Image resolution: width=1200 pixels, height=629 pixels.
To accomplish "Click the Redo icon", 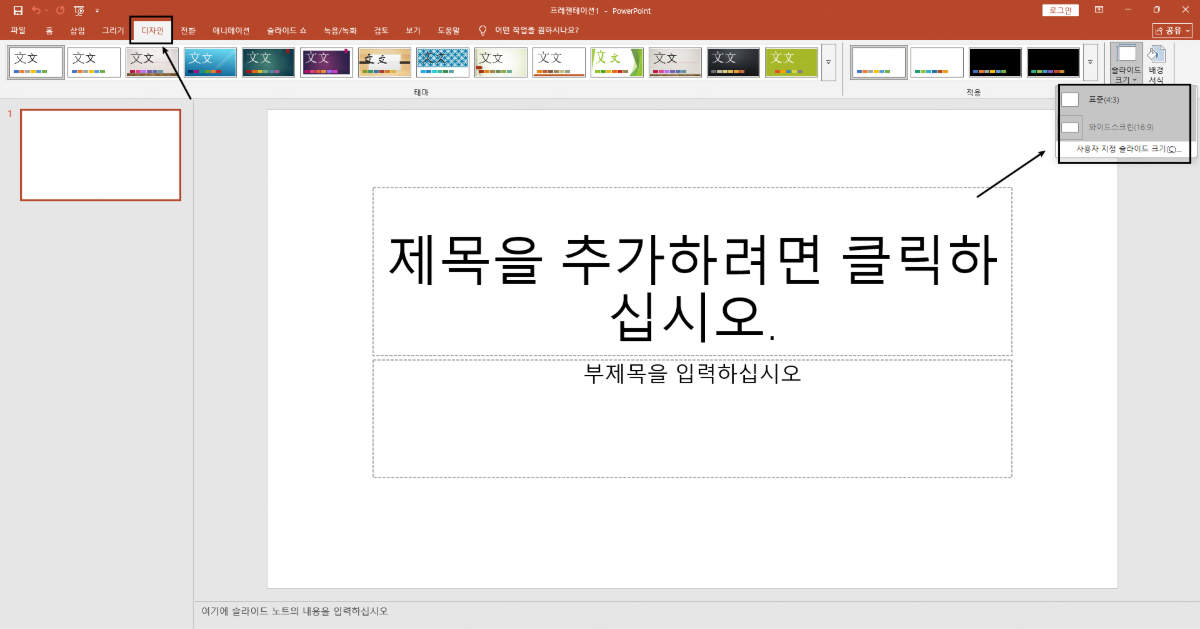I will (x=60, y=10).
